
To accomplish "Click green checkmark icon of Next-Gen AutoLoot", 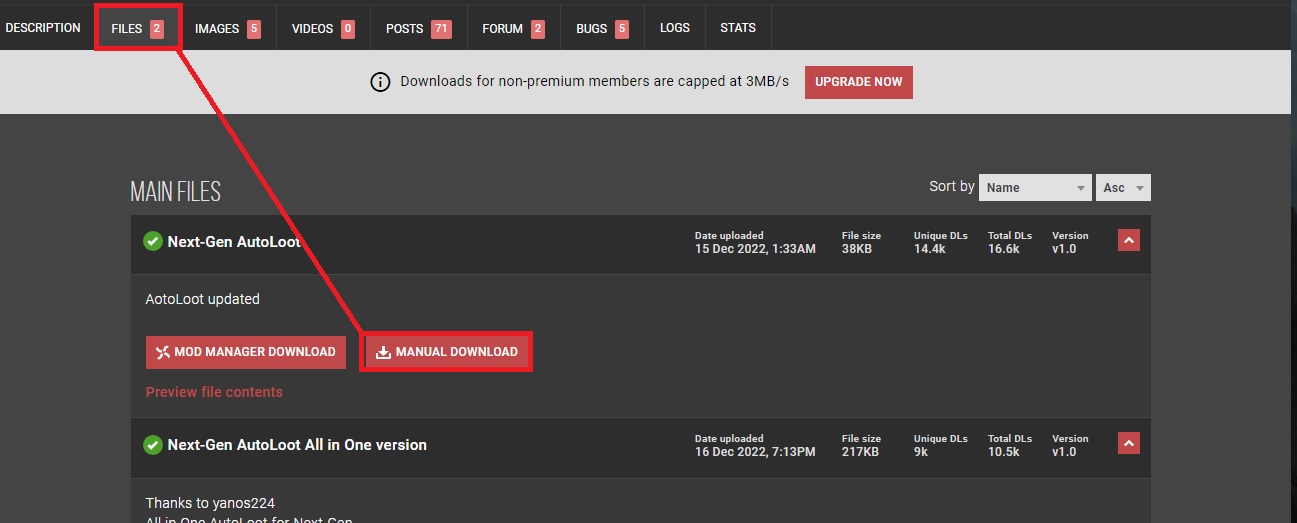I will (x=153, y=241).
